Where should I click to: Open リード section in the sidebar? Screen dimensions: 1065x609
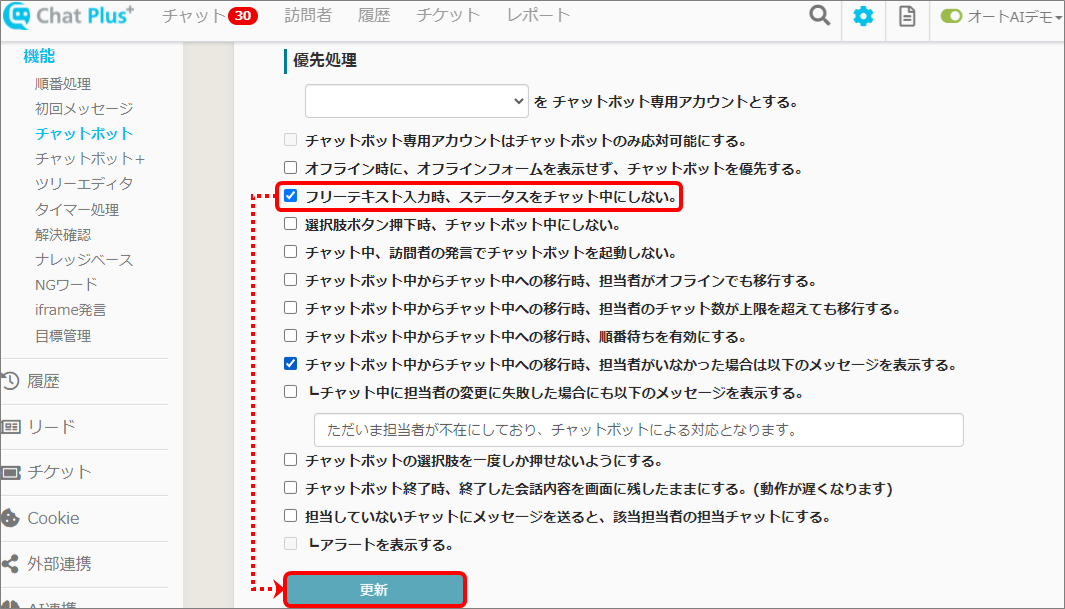50,427
